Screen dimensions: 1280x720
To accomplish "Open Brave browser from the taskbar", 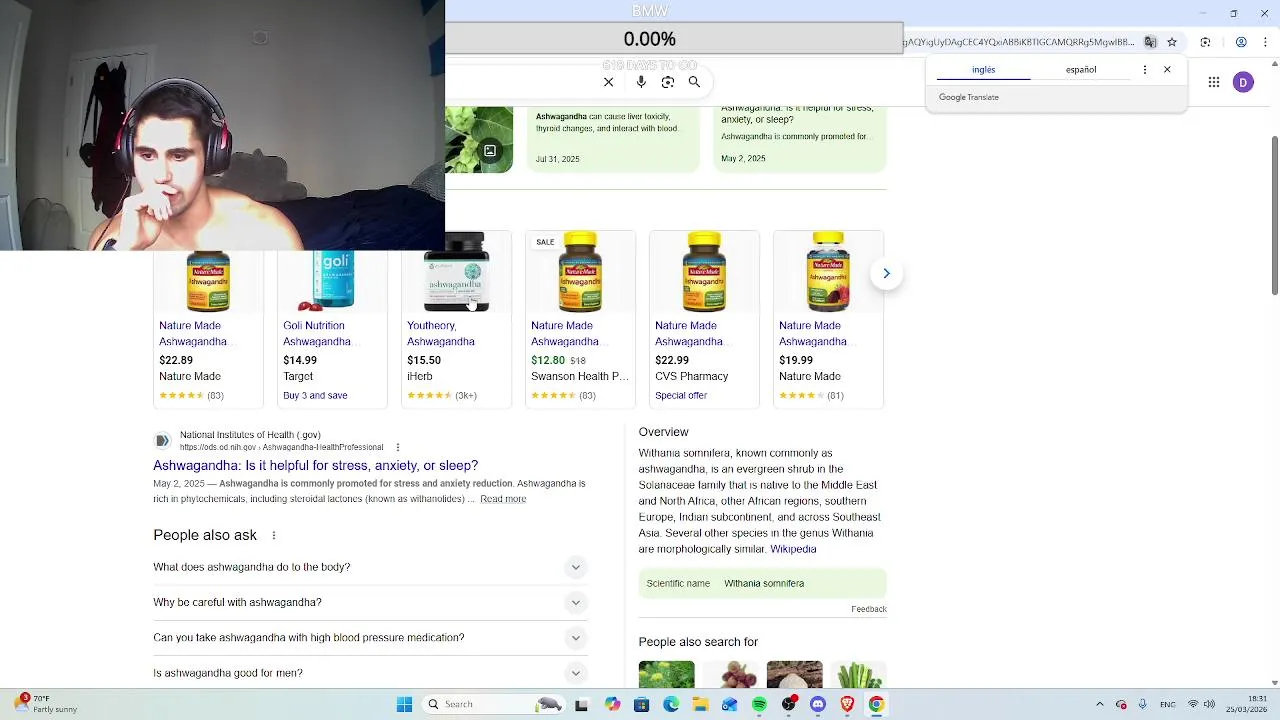I will coord(847,704).
